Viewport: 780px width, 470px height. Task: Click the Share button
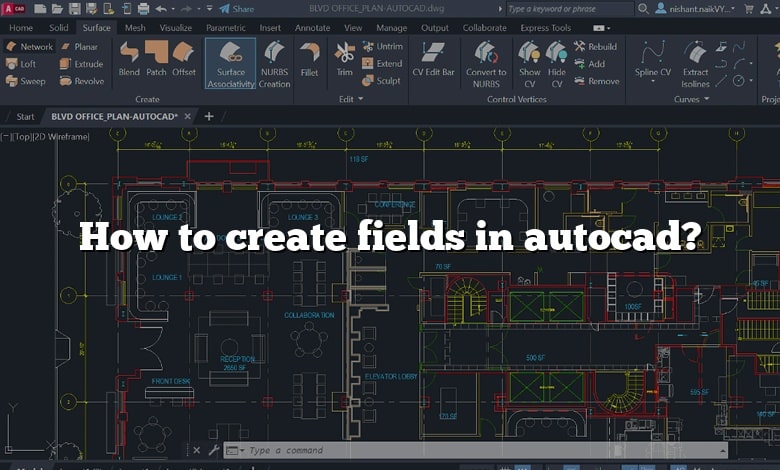tap(237, 8)
